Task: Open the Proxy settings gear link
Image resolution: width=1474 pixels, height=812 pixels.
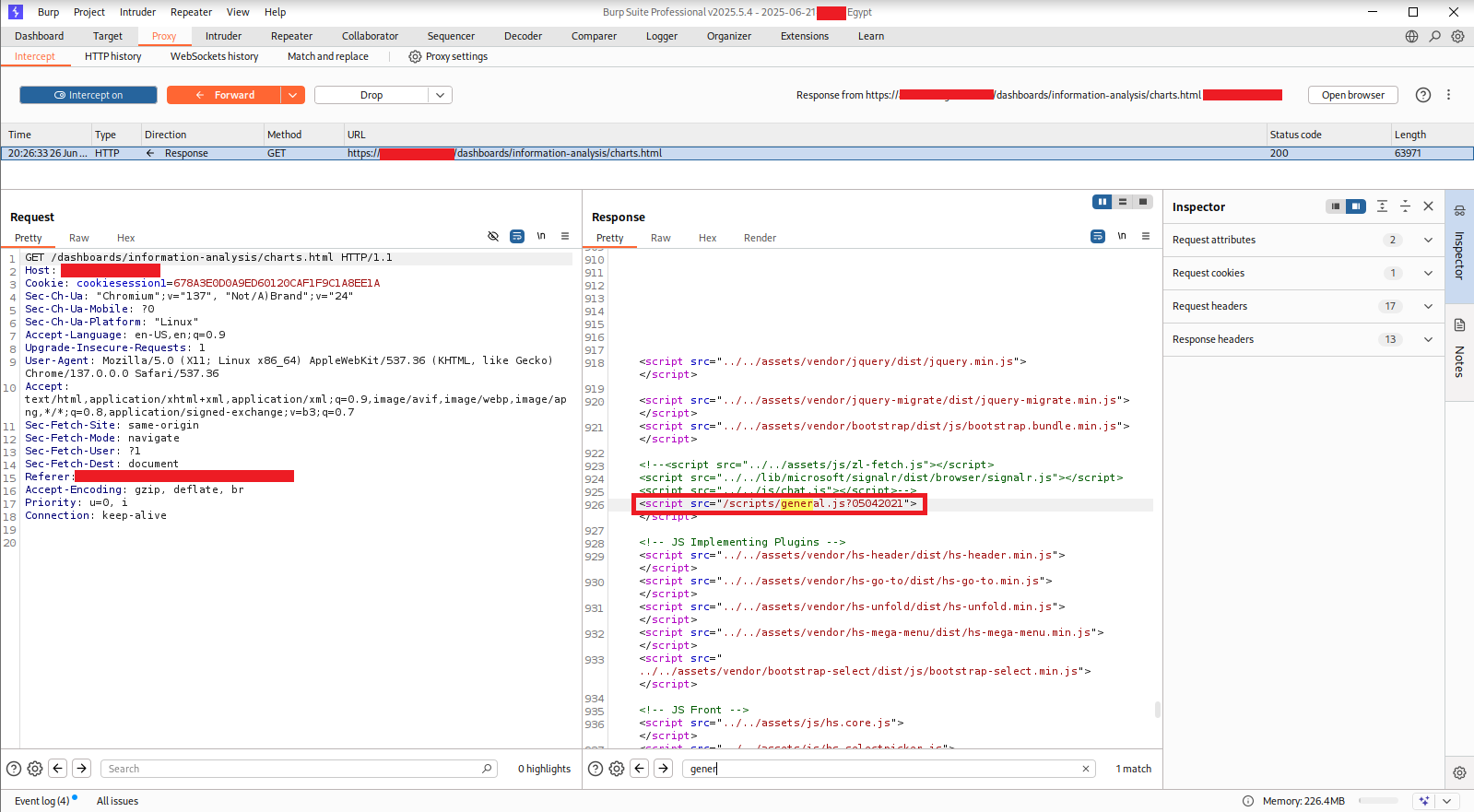Action: point(448,56)
